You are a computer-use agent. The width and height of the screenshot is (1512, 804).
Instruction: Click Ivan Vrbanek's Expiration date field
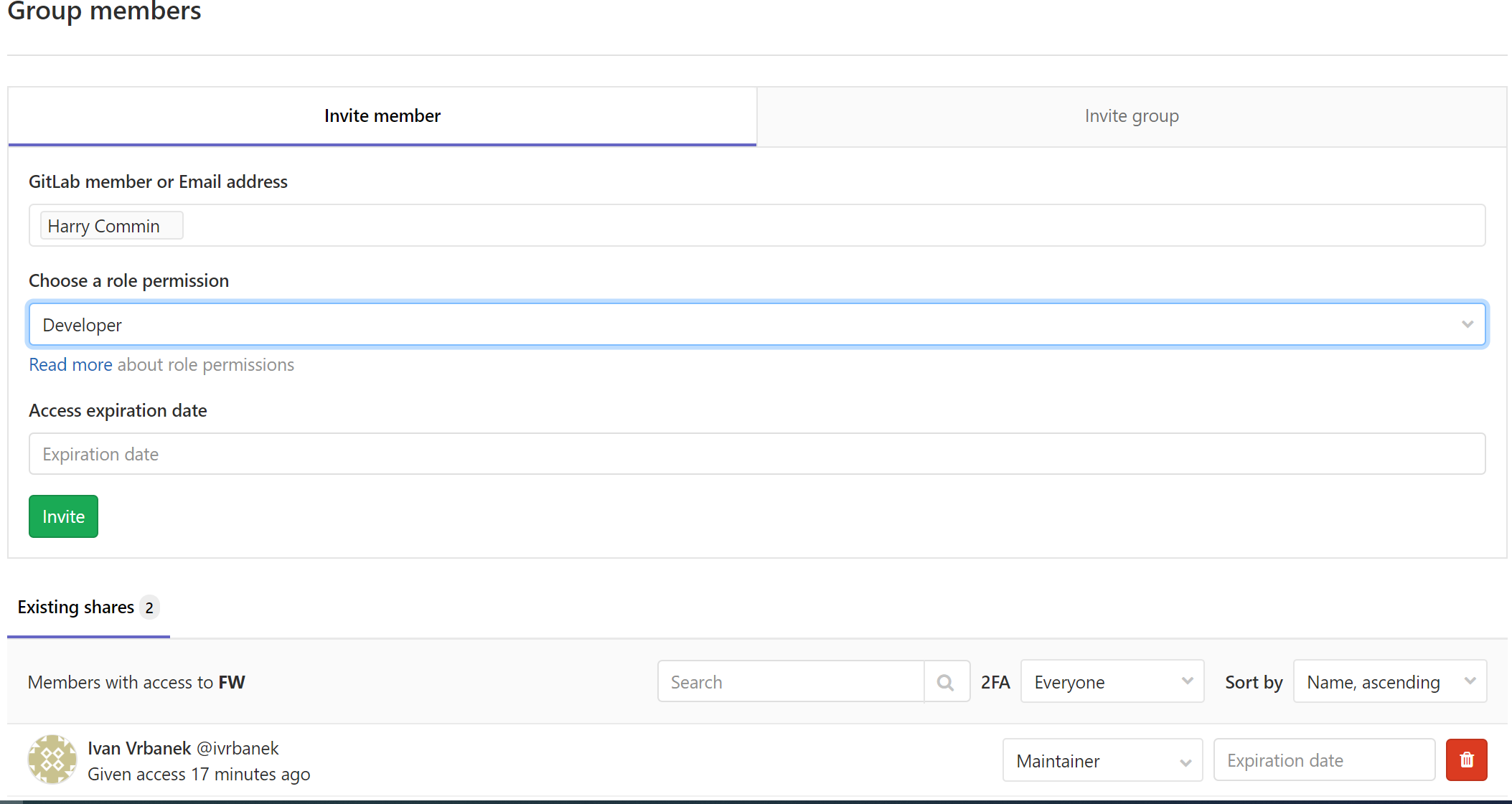(1323, 760)
